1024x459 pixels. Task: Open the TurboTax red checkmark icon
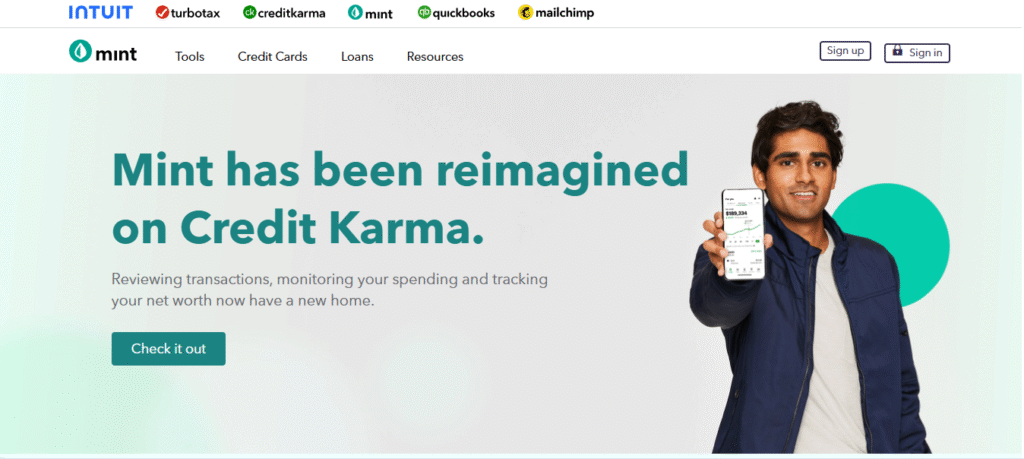[163, 12]
